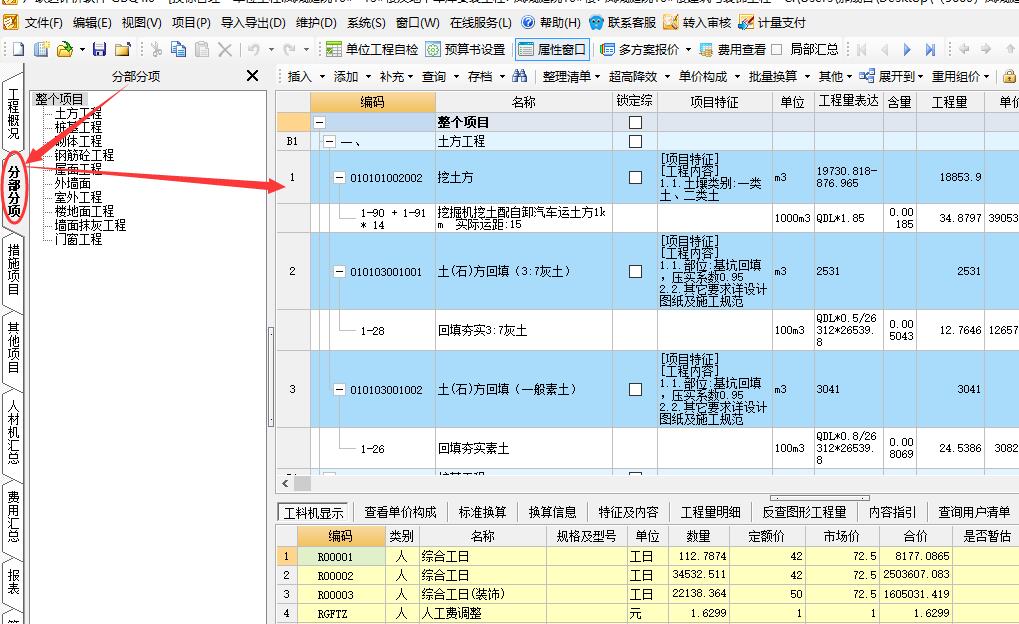Click the padlock lock icon
1019x624 pixels.
coord(1009,76)
